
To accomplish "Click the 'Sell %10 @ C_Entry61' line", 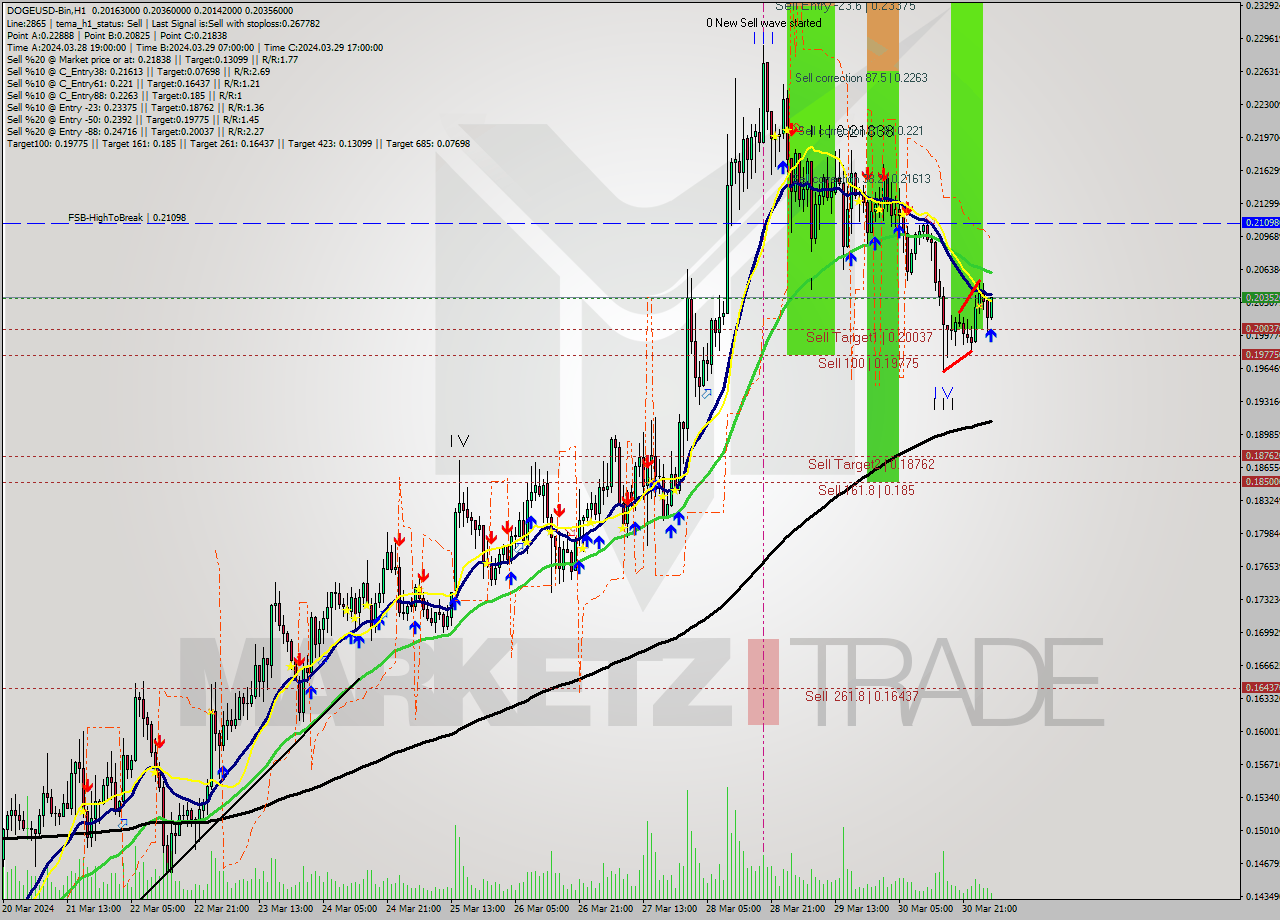I will 134,83.
